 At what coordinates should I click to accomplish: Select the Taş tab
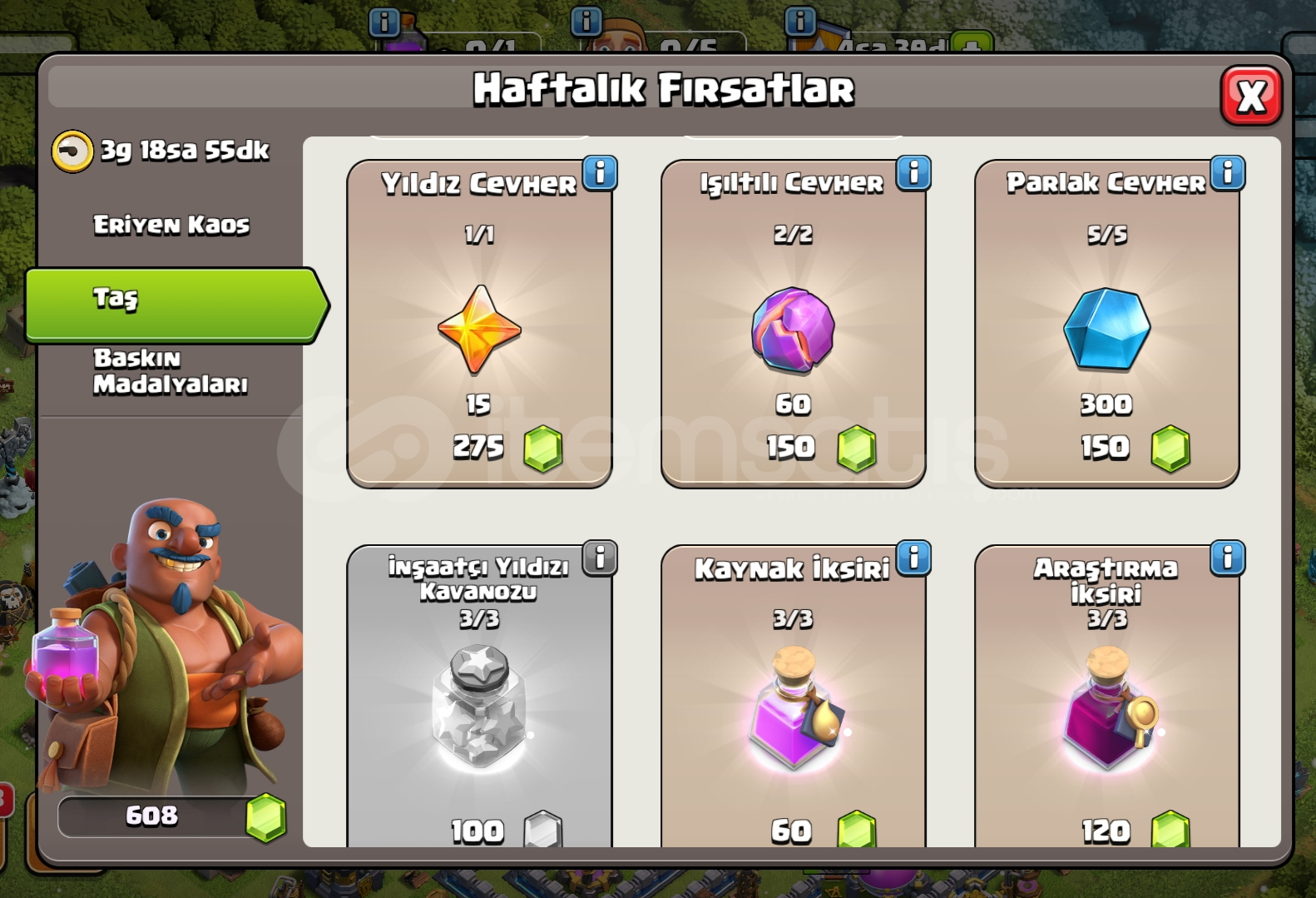(176, 305)
